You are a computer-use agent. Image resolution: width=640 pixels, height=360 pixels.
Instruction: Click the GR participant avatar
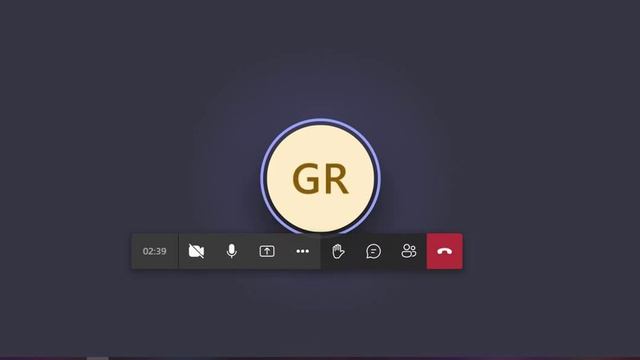[x=320, y=178]
